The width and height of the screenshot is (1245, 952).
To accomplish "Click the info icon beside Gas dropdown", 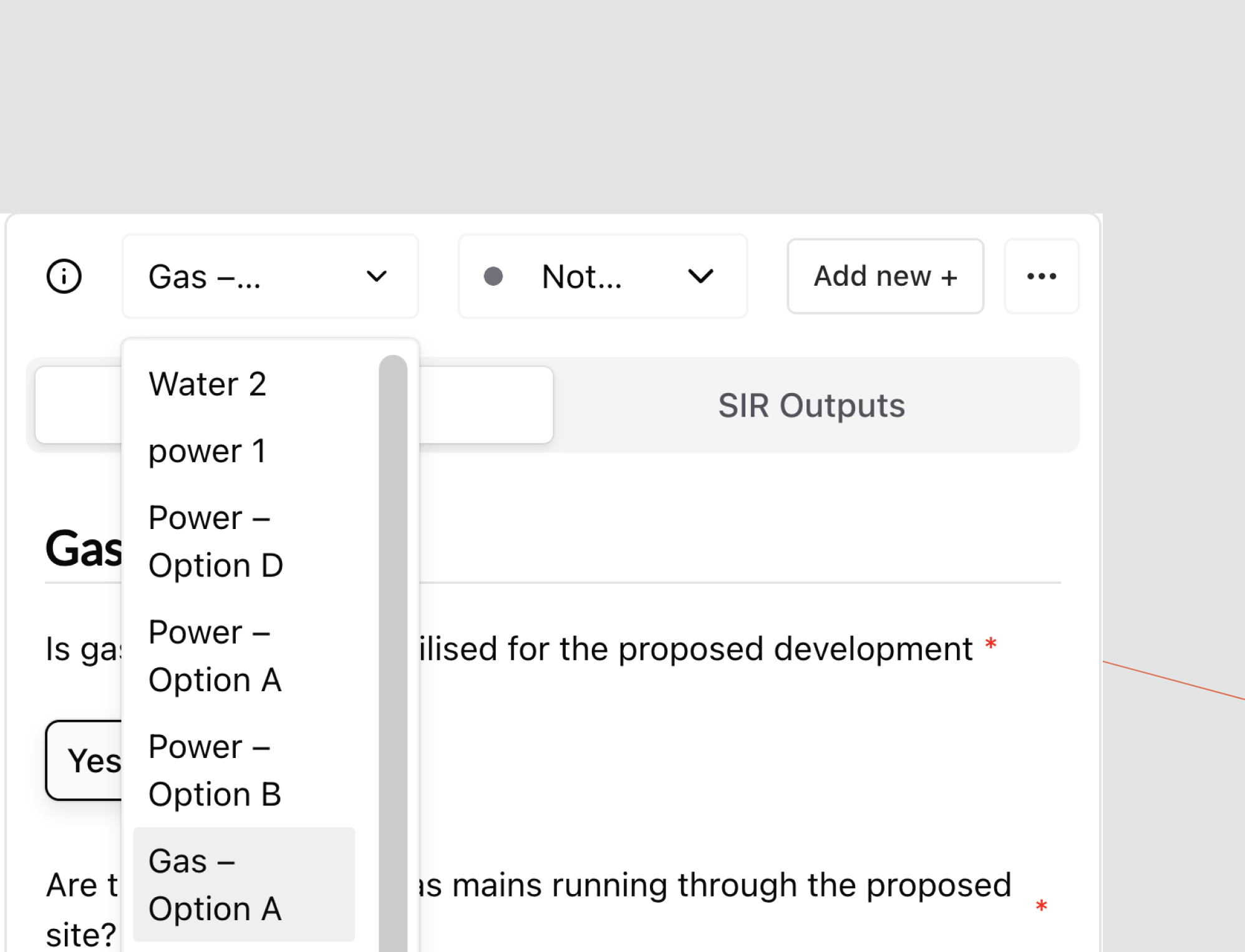I will [x=64, y=276].
